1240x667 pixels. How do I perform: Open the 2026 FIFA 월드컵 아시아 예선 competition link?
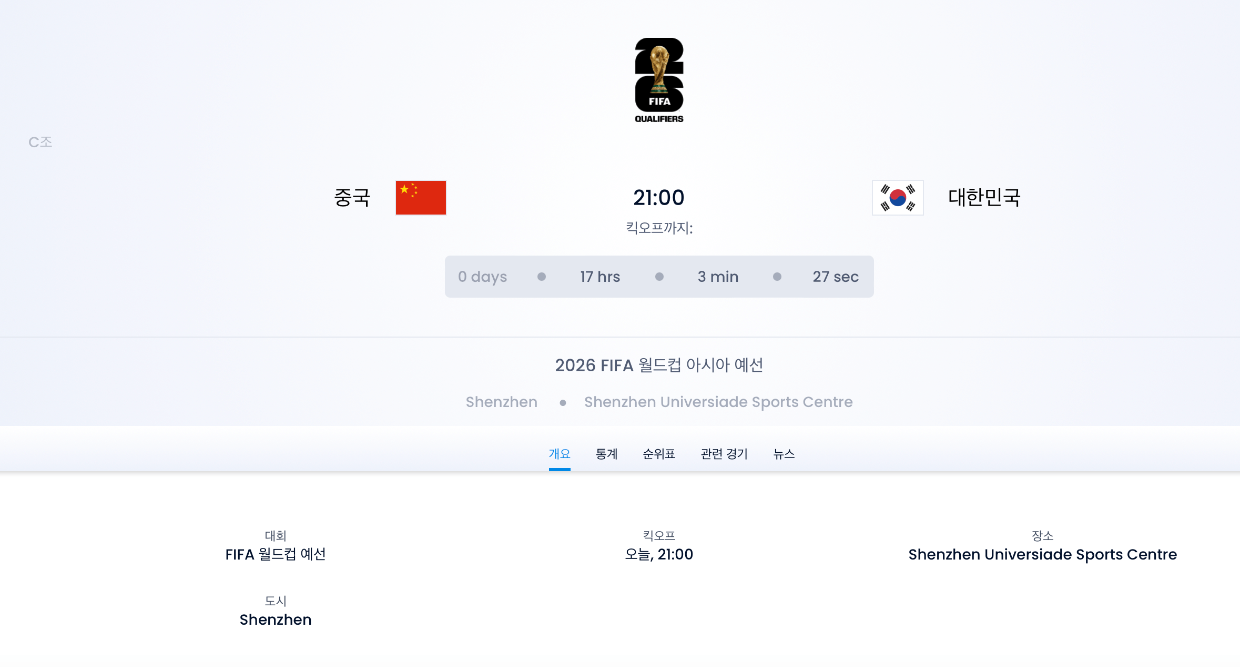click(x=659, y=365)
